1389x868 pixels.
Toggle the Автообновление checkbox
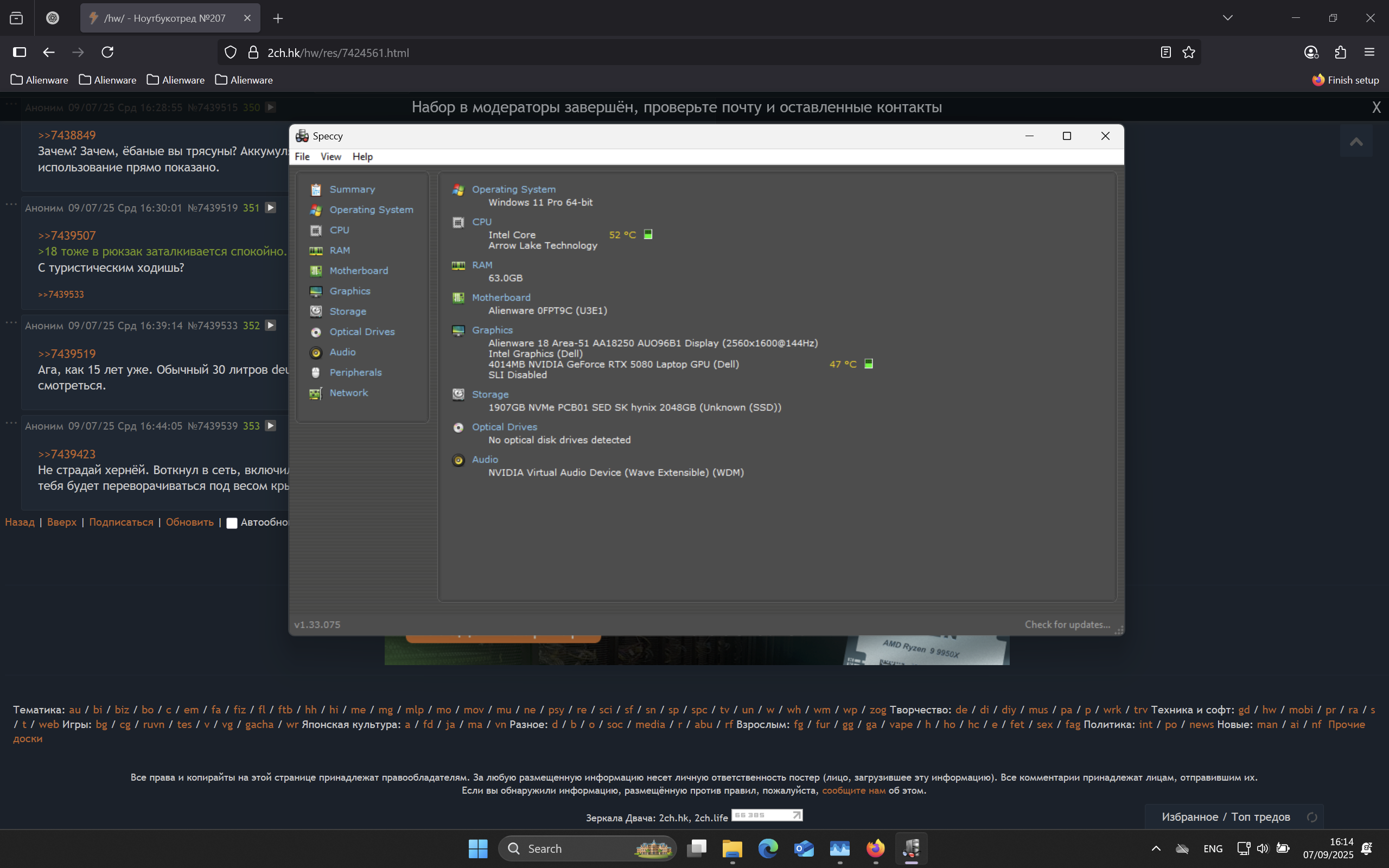click(x=232, y=523)
